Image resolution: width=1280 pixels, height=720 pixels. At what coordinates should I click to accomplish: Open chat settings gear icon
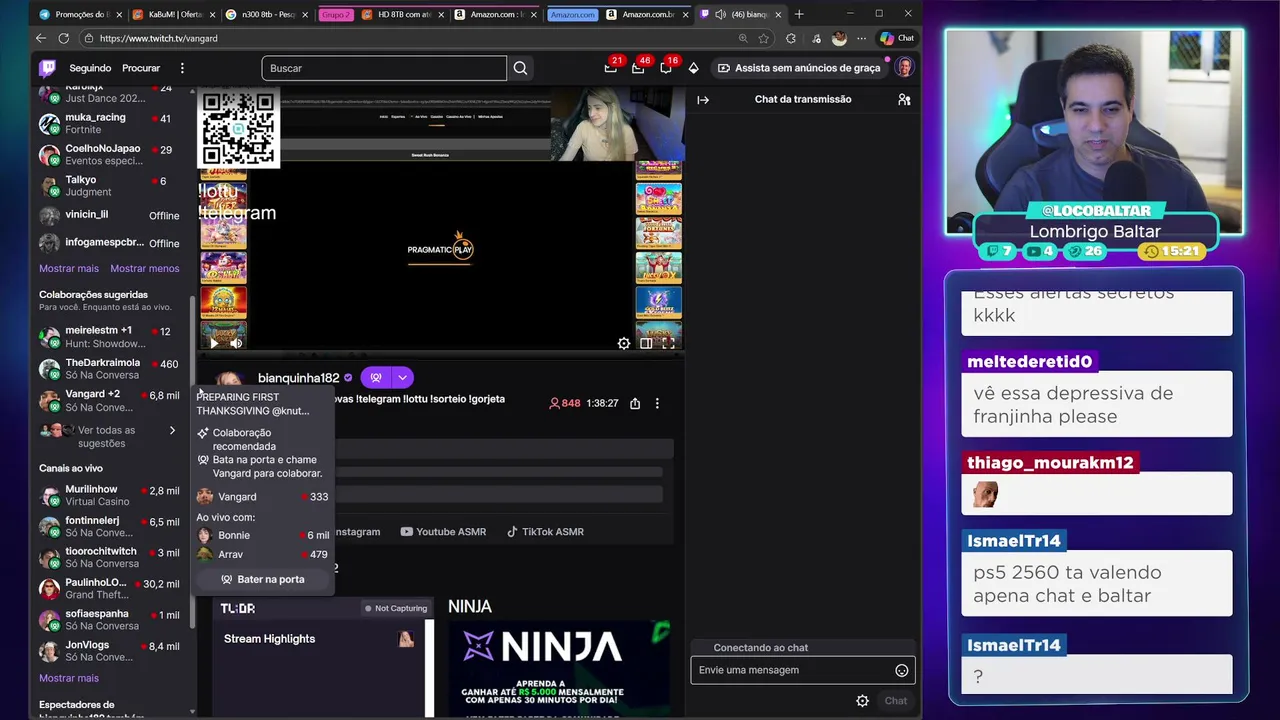tap(862, 701)
